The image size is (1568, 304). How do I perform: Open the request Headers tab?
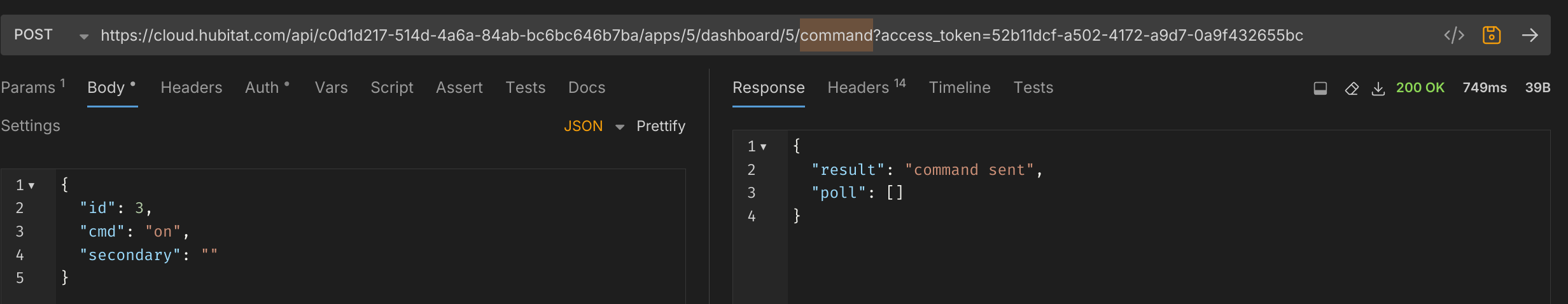191,88
